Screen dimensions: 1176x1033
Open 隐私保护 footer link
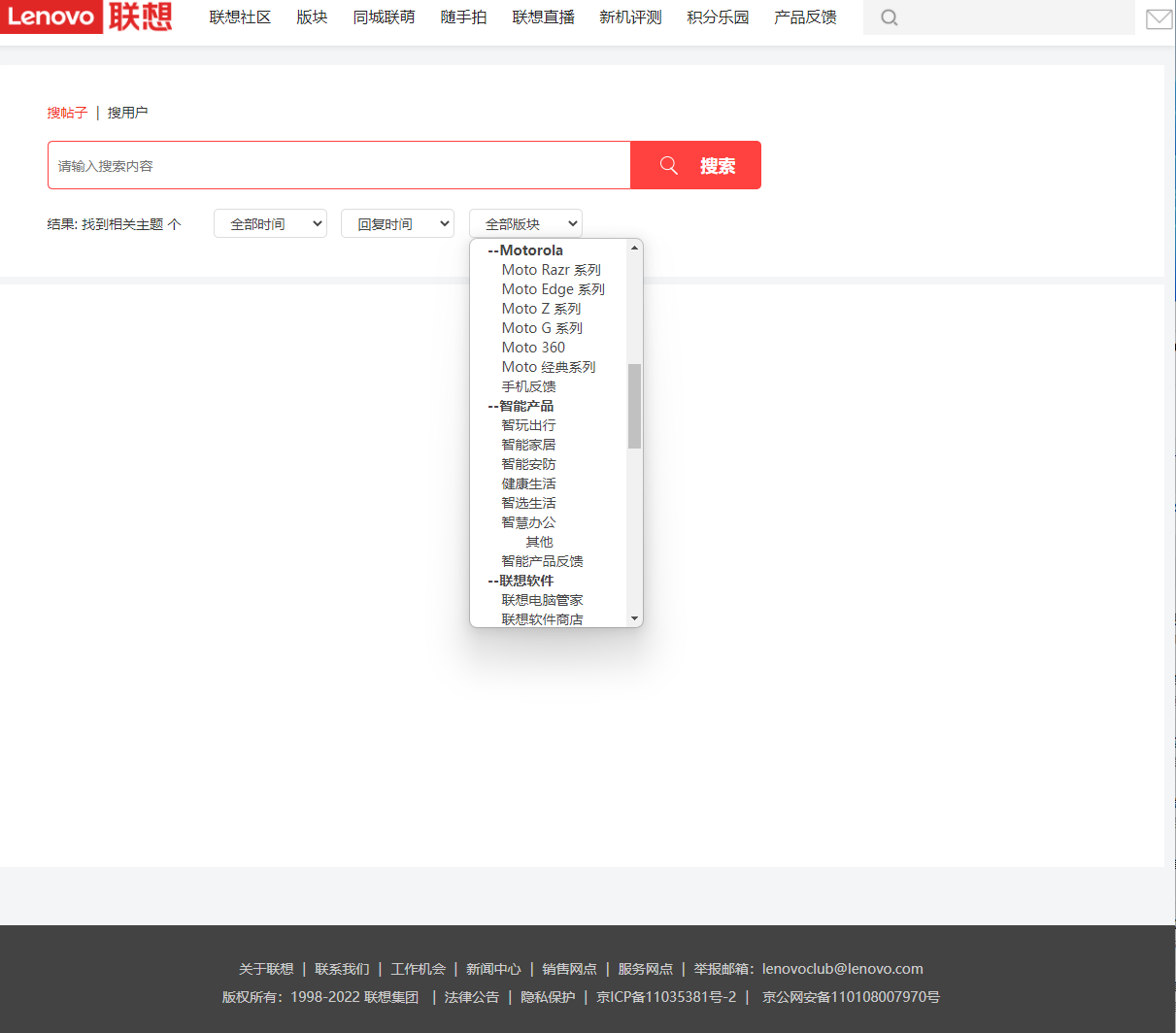point(548,997)
